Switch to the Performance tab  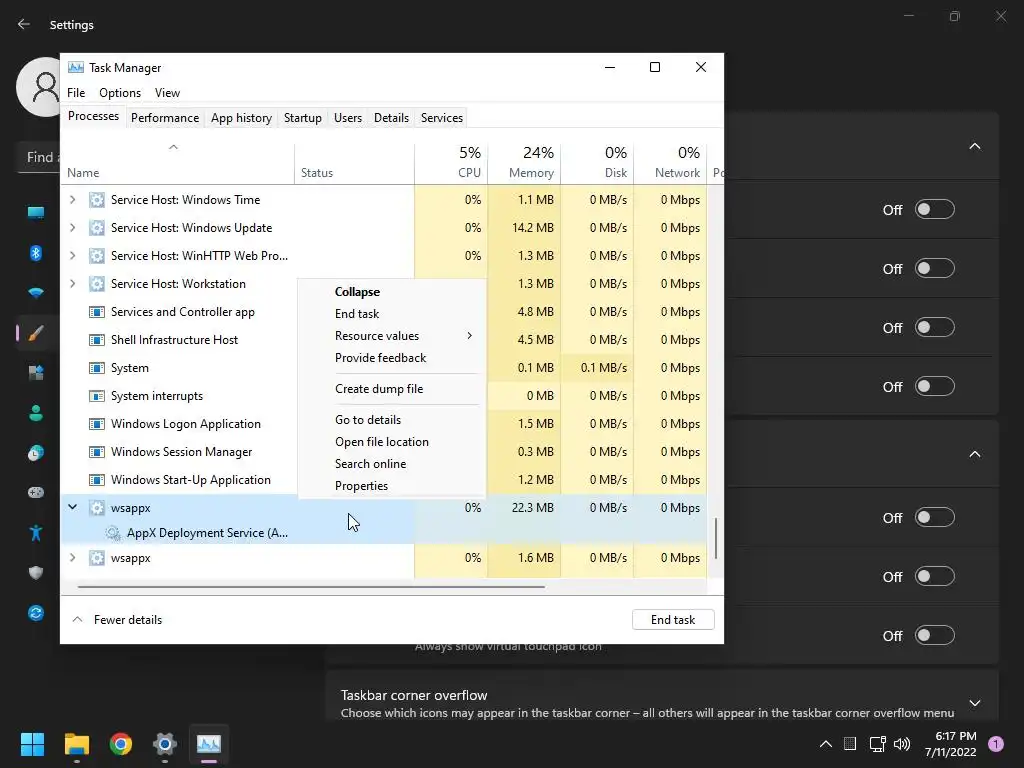click(x=165, y=118)
